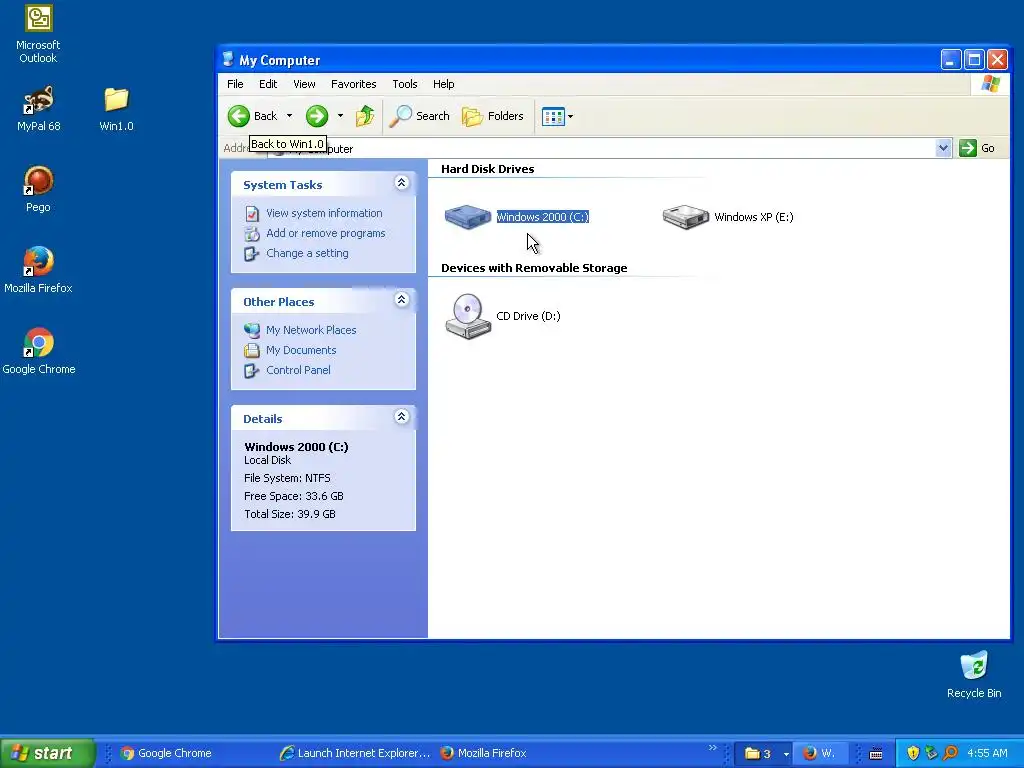This screenshot has height=768, width=1024.
Task: Open the View menu
Action: [304, 84]
